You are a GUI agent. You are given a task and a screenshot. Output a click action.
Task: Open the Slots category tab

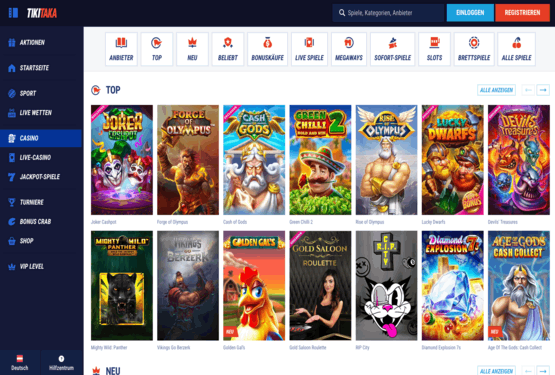point(434,49)
